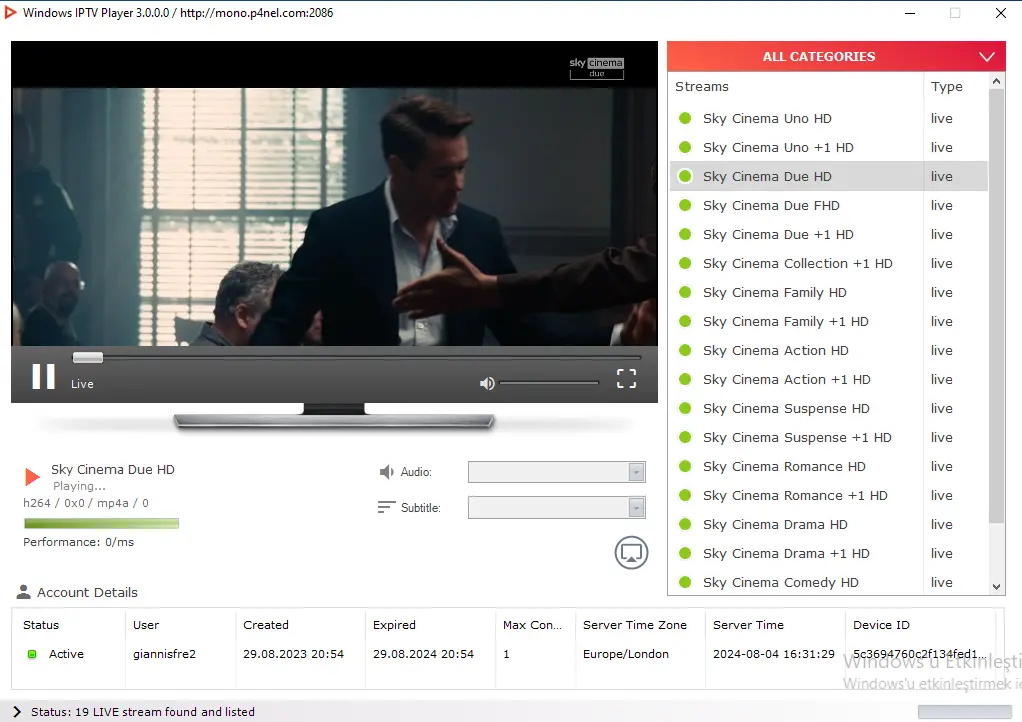Adjust the volume slider

coord(549,383)
